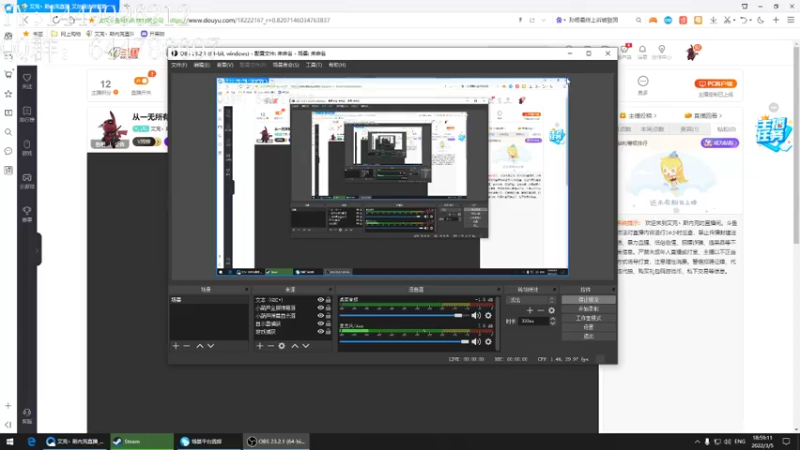Open Douyu user avatar at top right

(x=692, y=52)
